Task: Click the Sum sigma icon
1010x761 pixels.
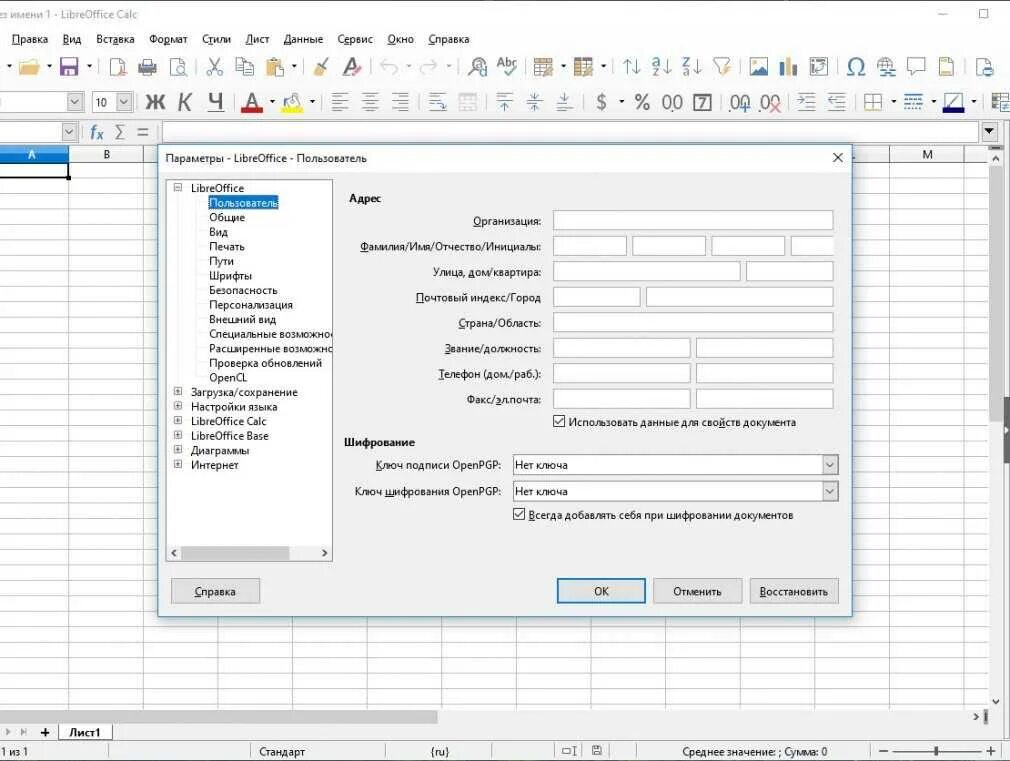Action: tap(120, 133)
